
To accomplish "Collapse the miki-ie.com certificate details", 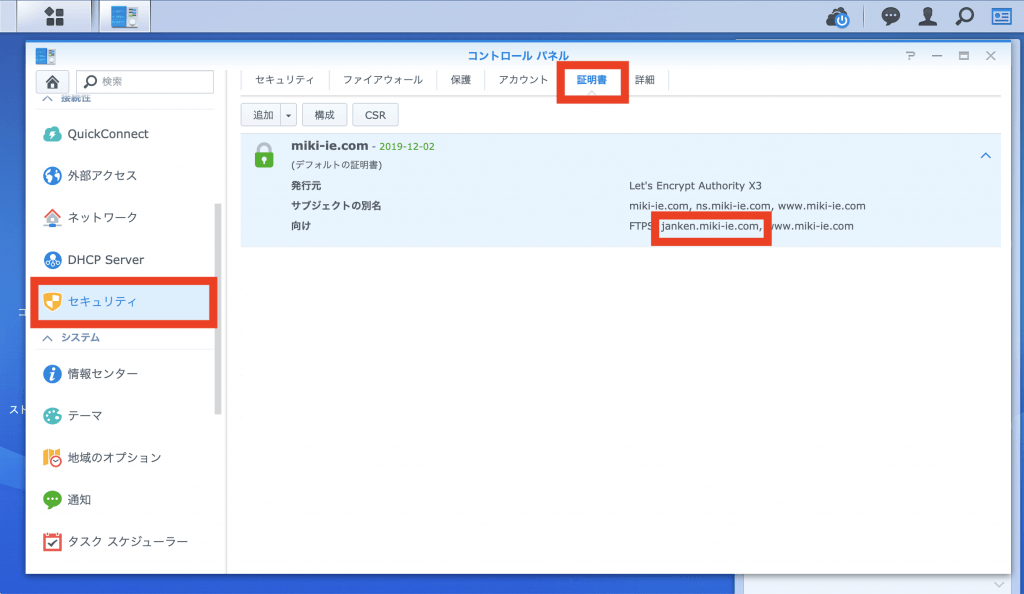I will click(985, 156).
